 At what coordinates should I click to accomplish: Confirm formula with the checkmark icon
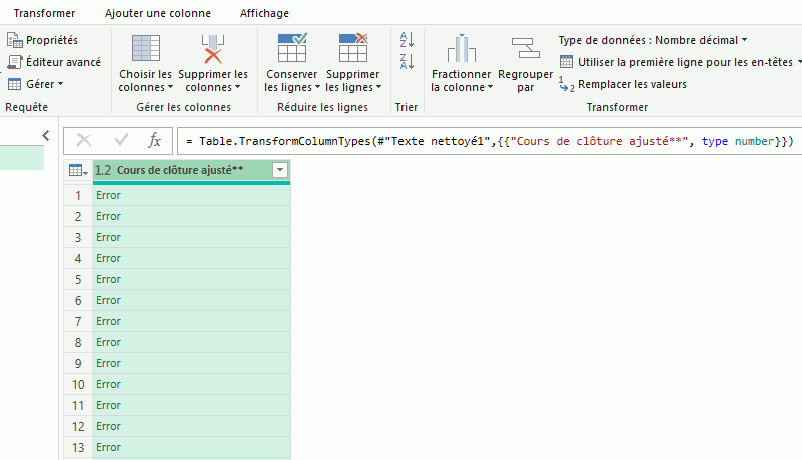coord(121,141)
